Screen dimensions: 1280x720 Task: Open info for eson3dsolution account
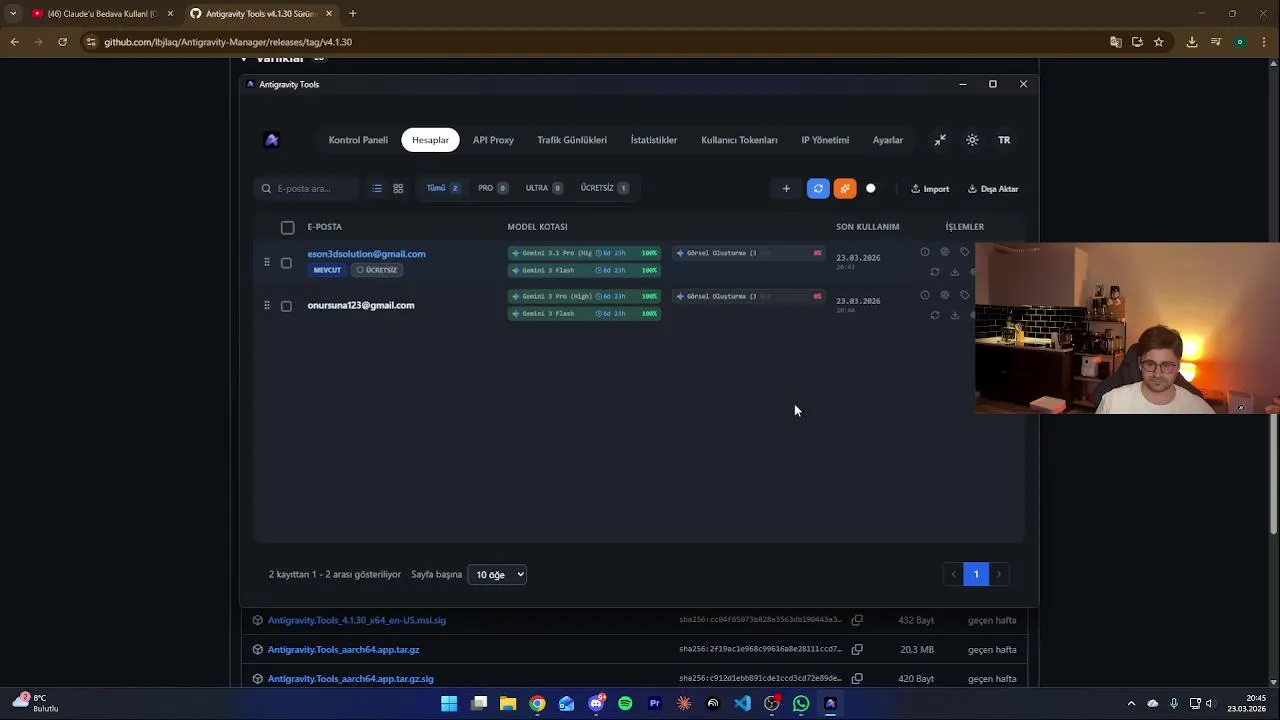click(x=924, y=252)
